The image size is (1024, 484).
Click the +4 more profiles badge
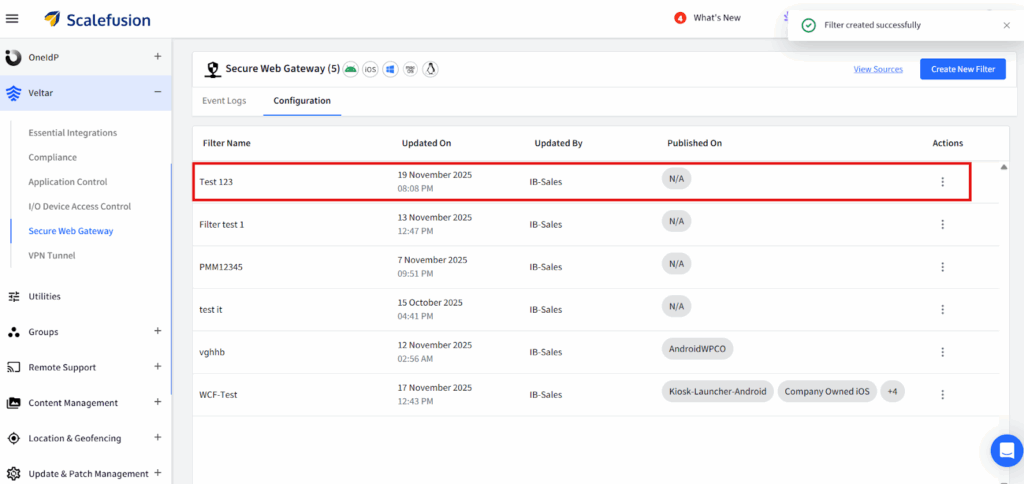pos(892,392)
